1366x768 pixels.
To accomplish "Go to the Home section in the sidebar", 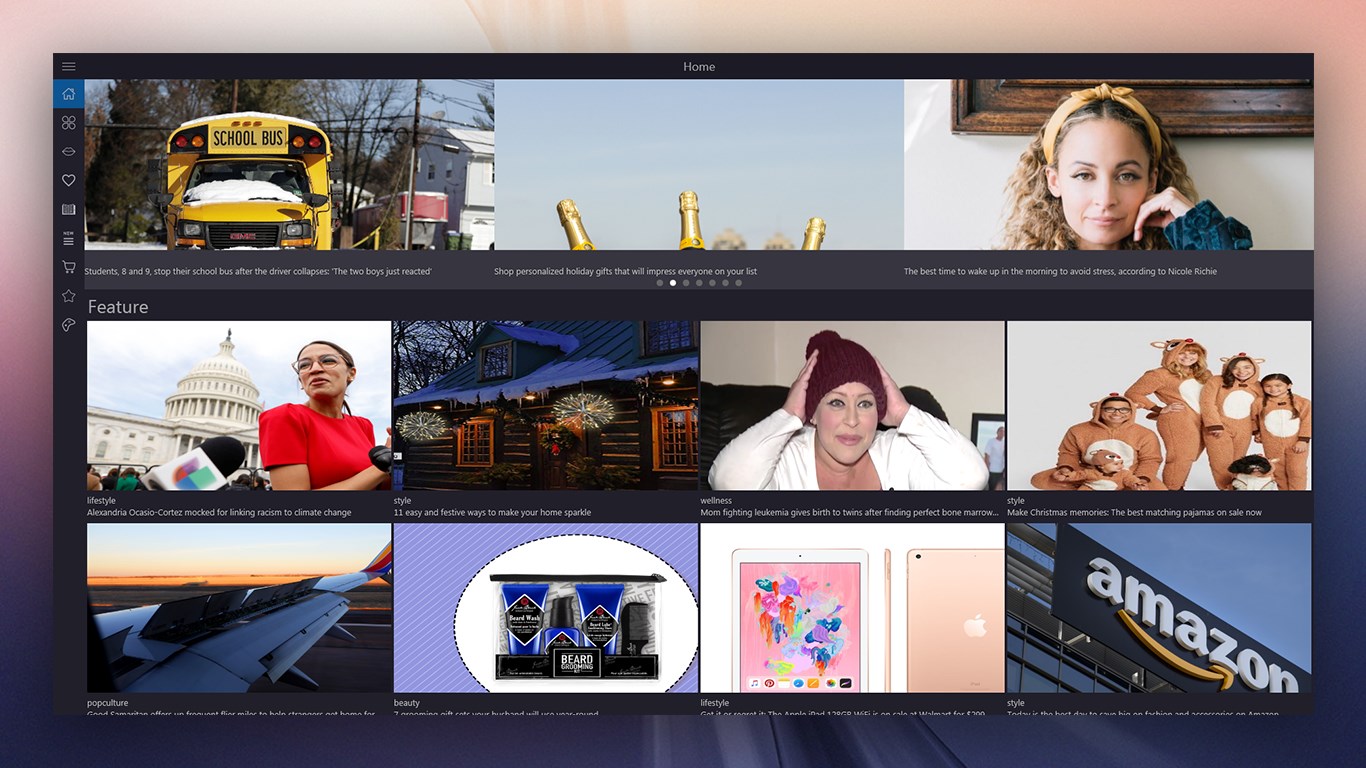I will [x=68, y=94].
